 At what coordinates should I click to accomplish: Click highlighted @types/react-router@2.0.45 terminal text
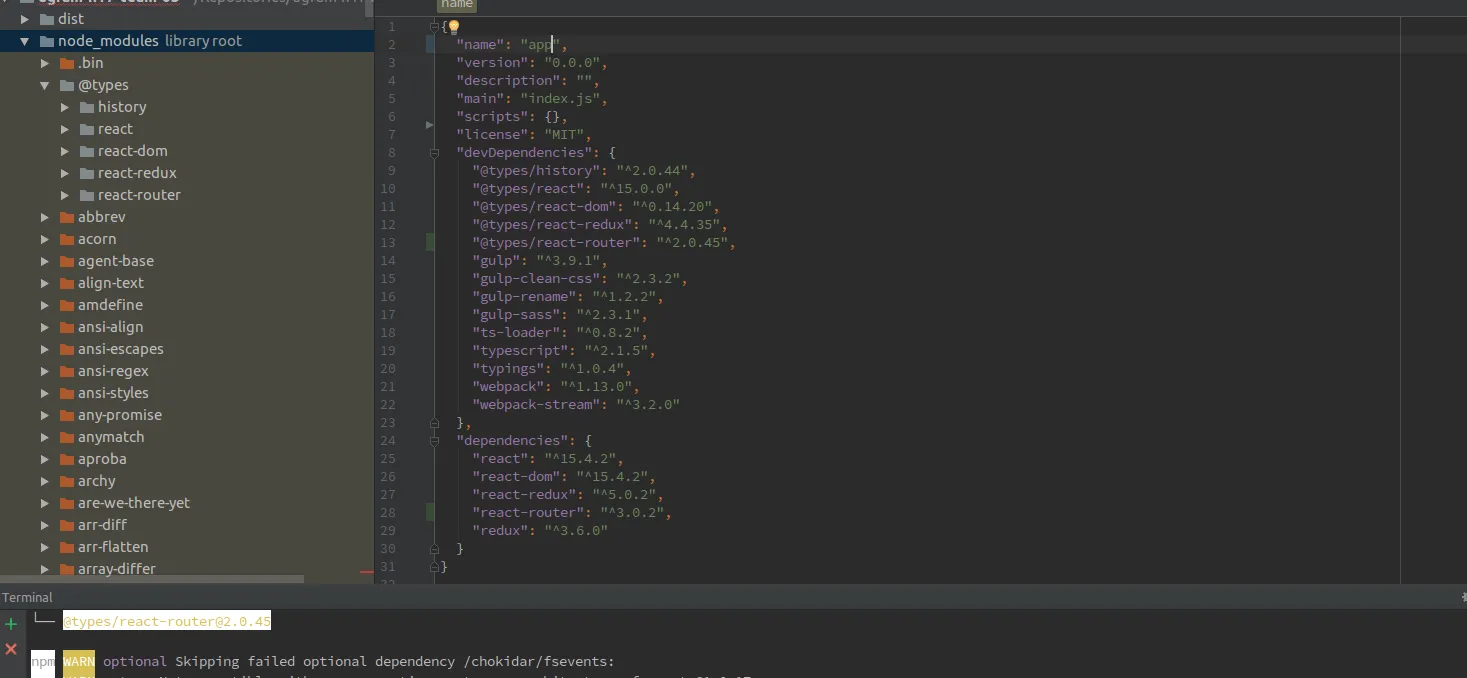[x=167, y=622]
